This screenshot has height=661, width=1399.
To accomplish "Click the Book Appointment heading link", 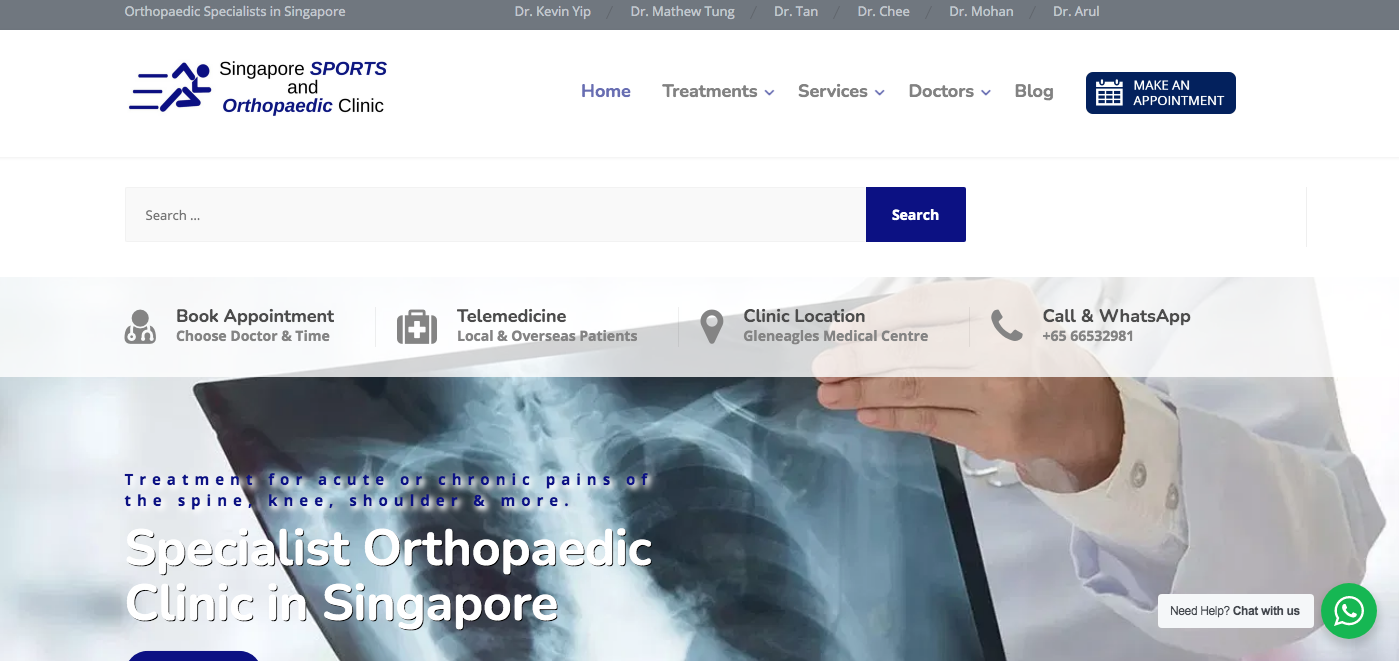I will [255, 316].
